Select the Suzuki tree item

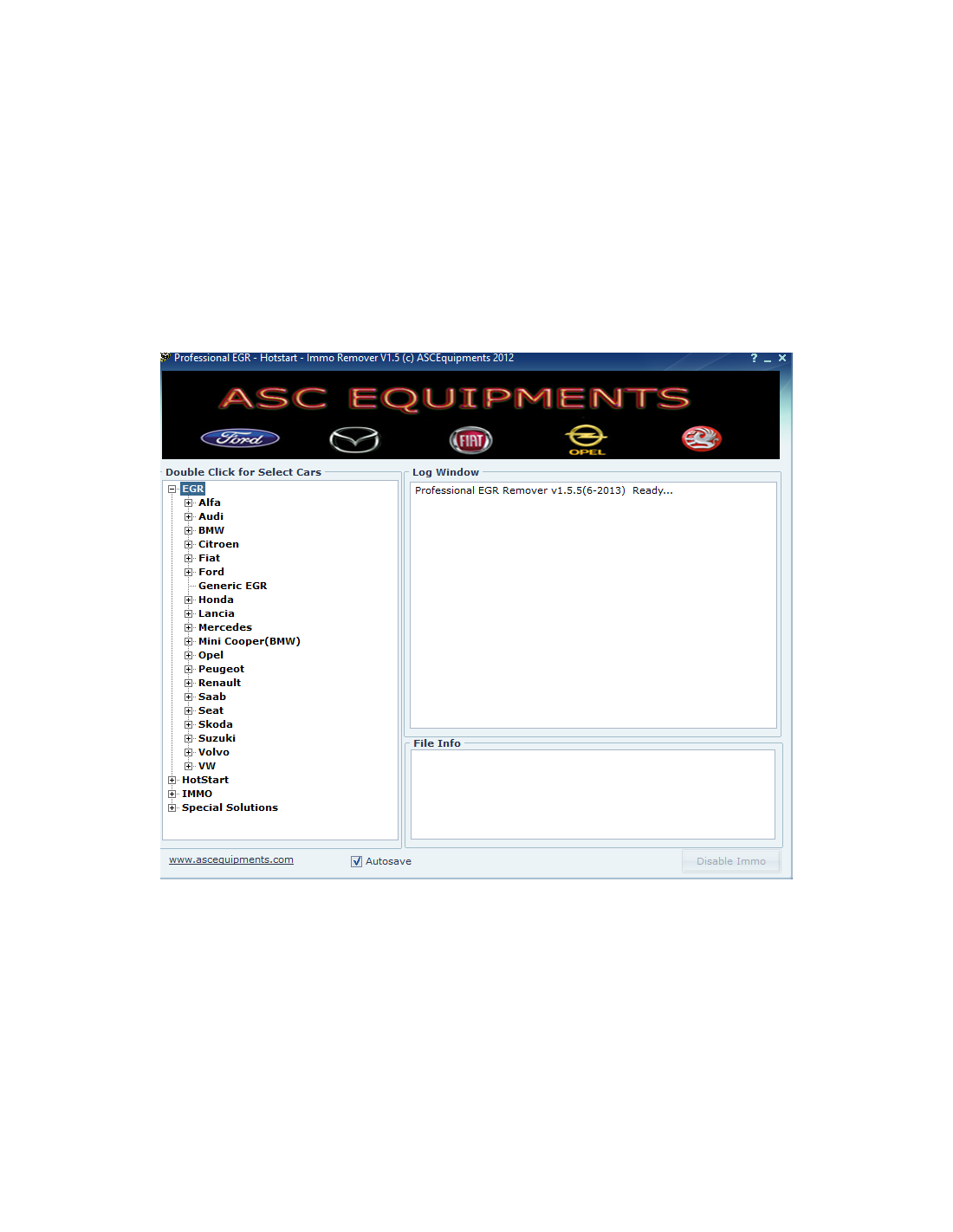217,738
